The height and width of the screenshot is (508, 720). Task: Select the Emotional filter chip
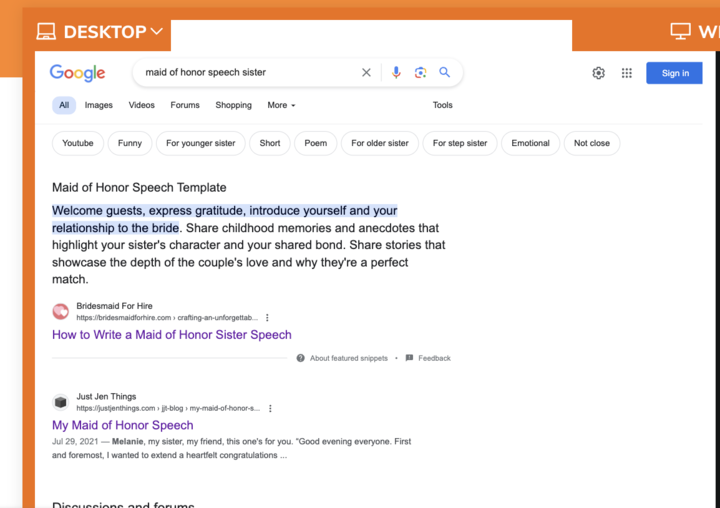[x=530, y=143]
